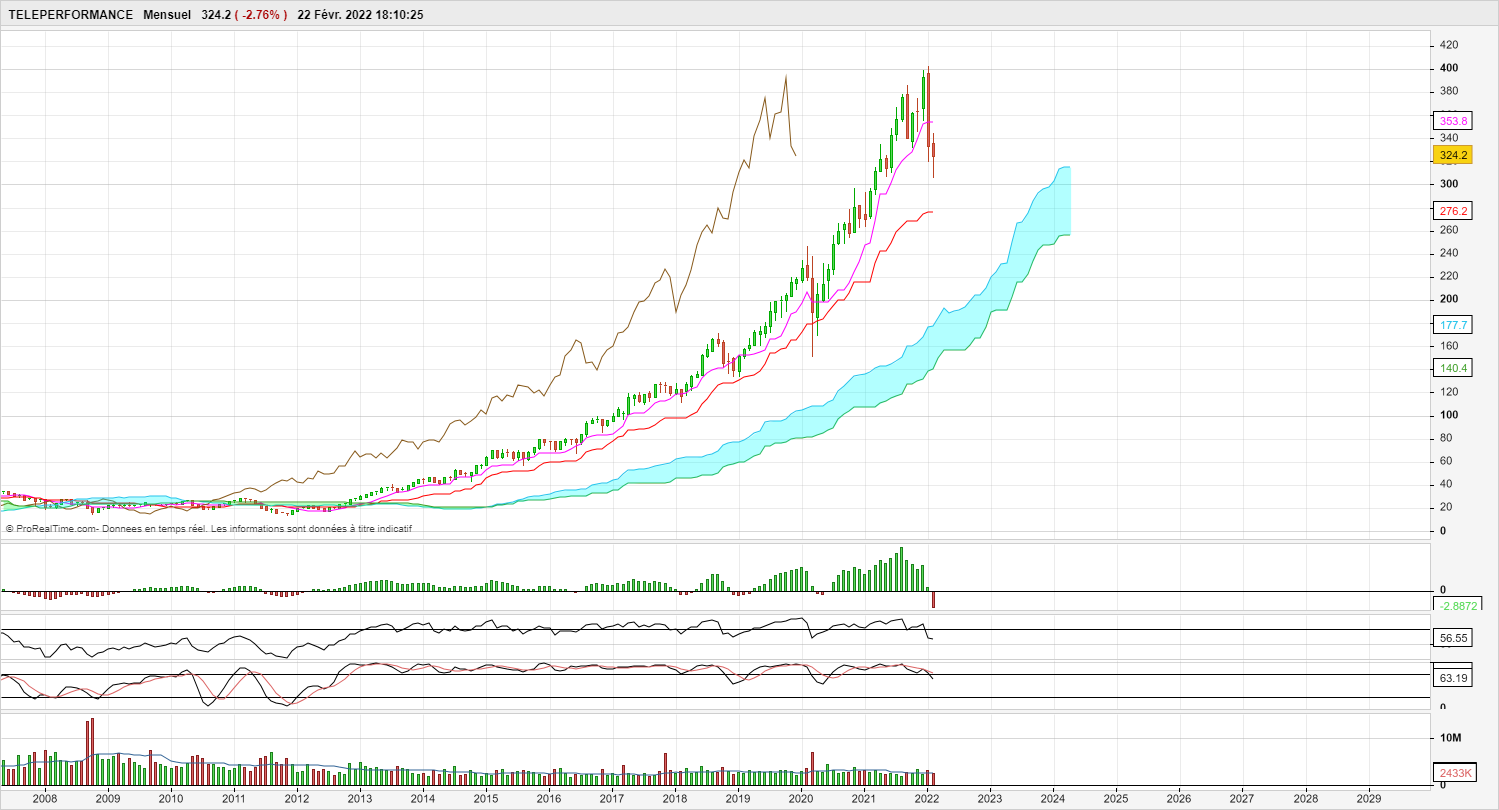
Task: Click the 200 price axis label
Action: pos(1449,299)
